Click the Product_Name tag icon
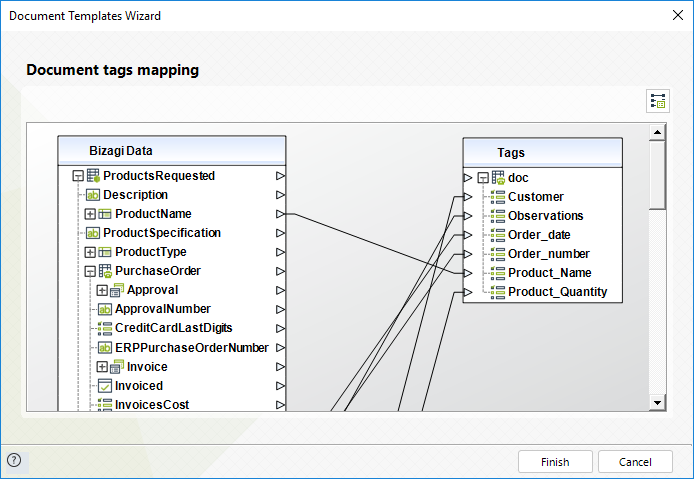The width and height of the screenshot is (694, 479). click(497, 273)
